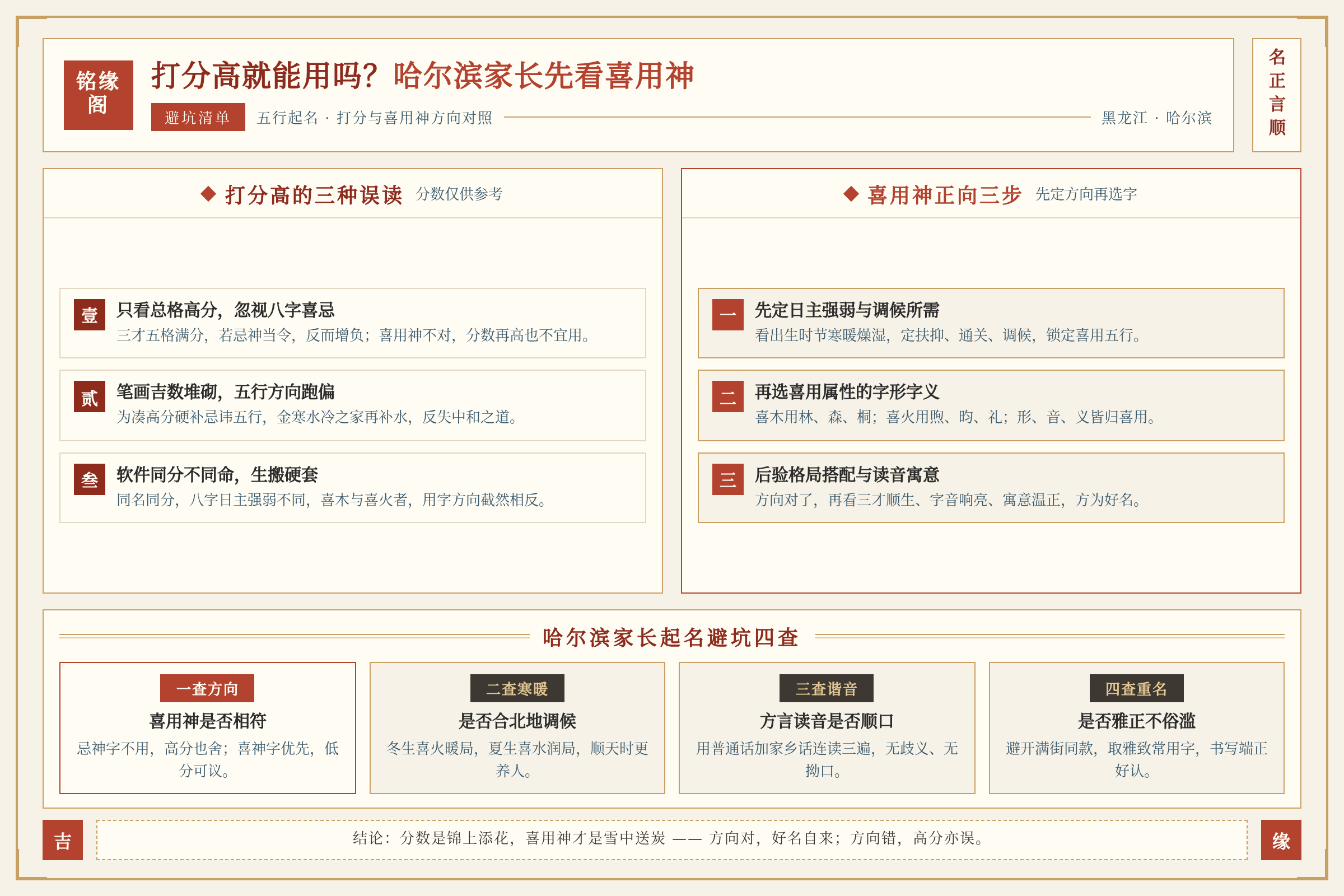Click the diamond icon before 打分高的三种误读
Screen dimensions: 1344x896
tap(208, 194)
